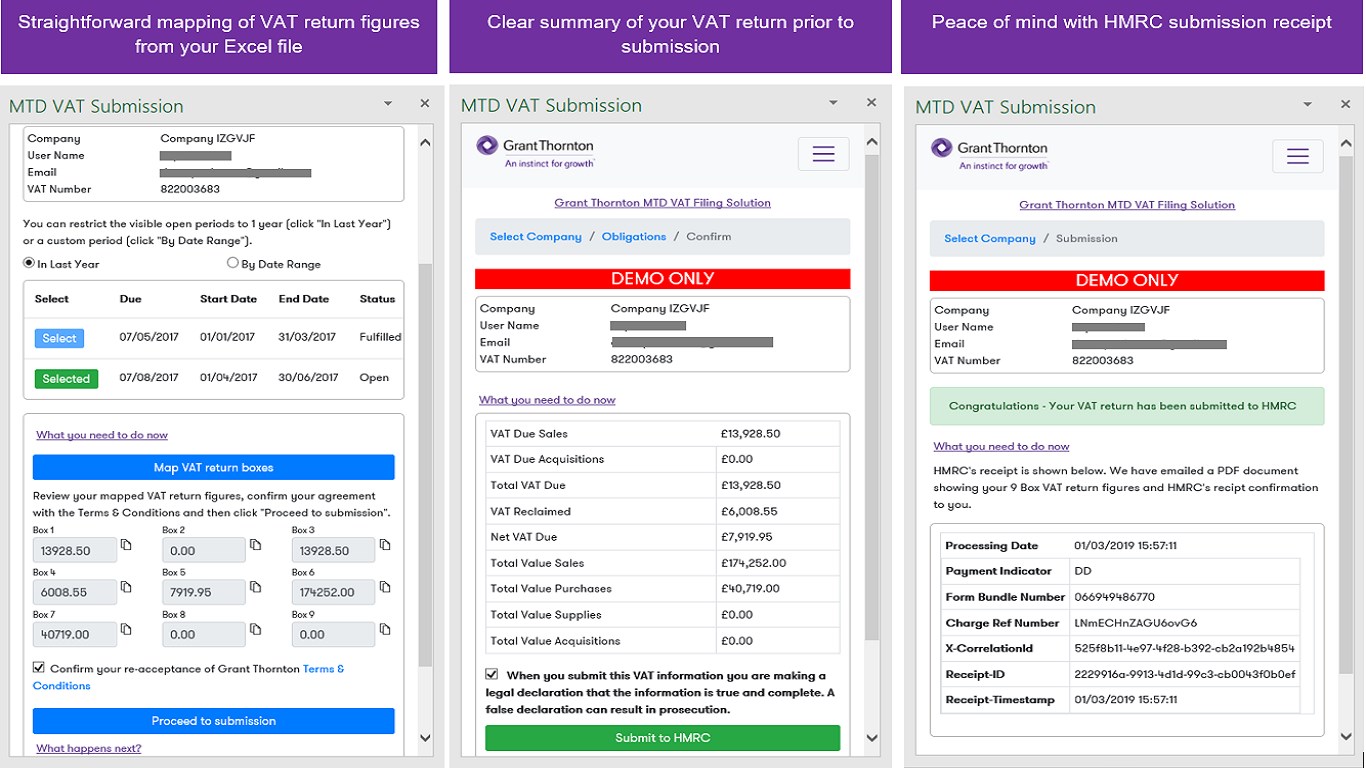Copy the Box 5 value
Screen dimensions: 1366x768
coord(256,587)
